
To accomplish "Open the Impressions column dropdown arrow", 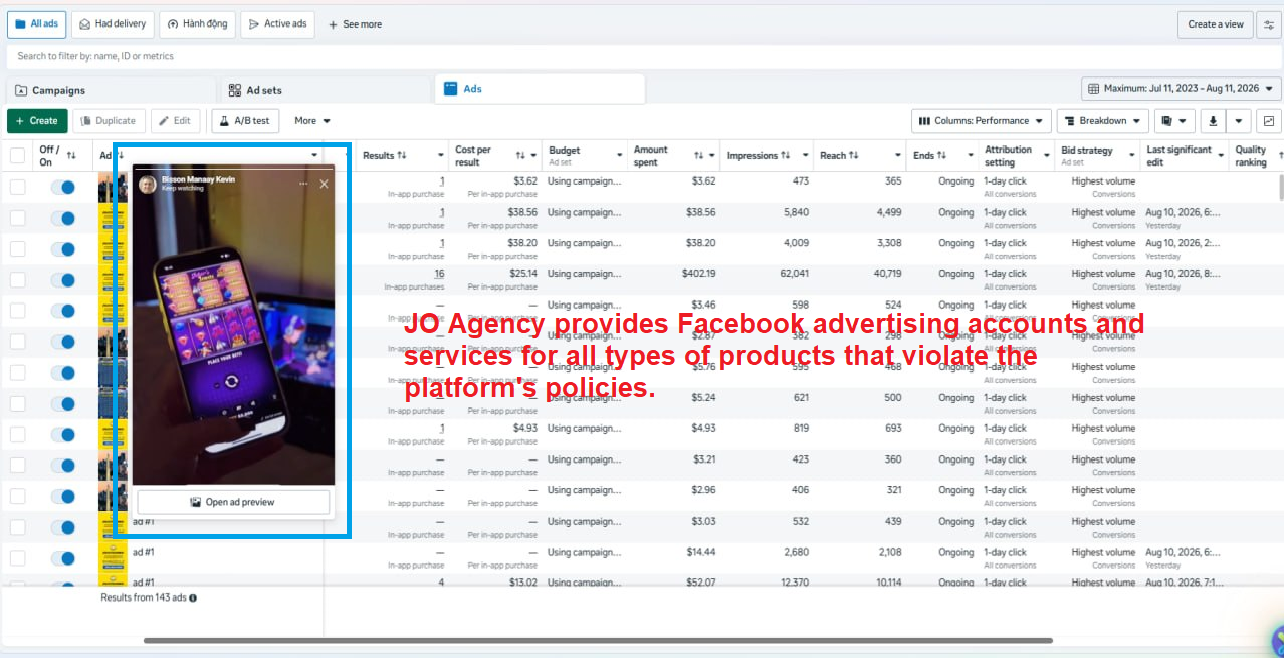I will 806,155.
